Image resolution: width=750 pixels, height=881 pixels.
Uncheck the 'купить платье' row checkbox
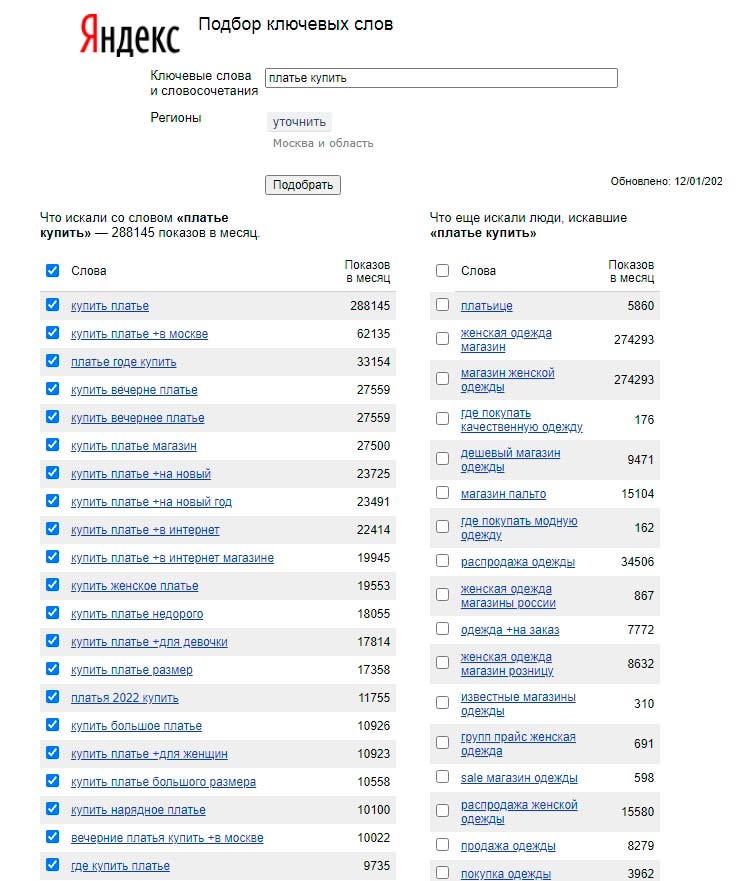(53, 305)
